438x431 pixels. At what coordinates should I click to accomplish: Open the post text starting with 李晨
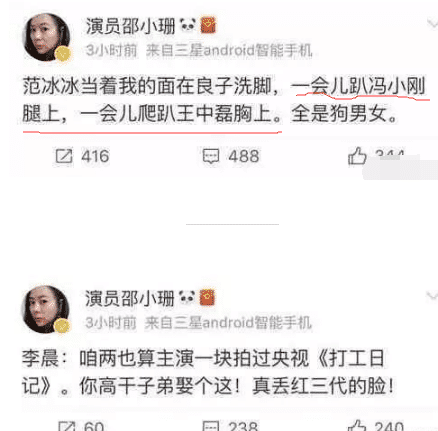coord(208,373)
